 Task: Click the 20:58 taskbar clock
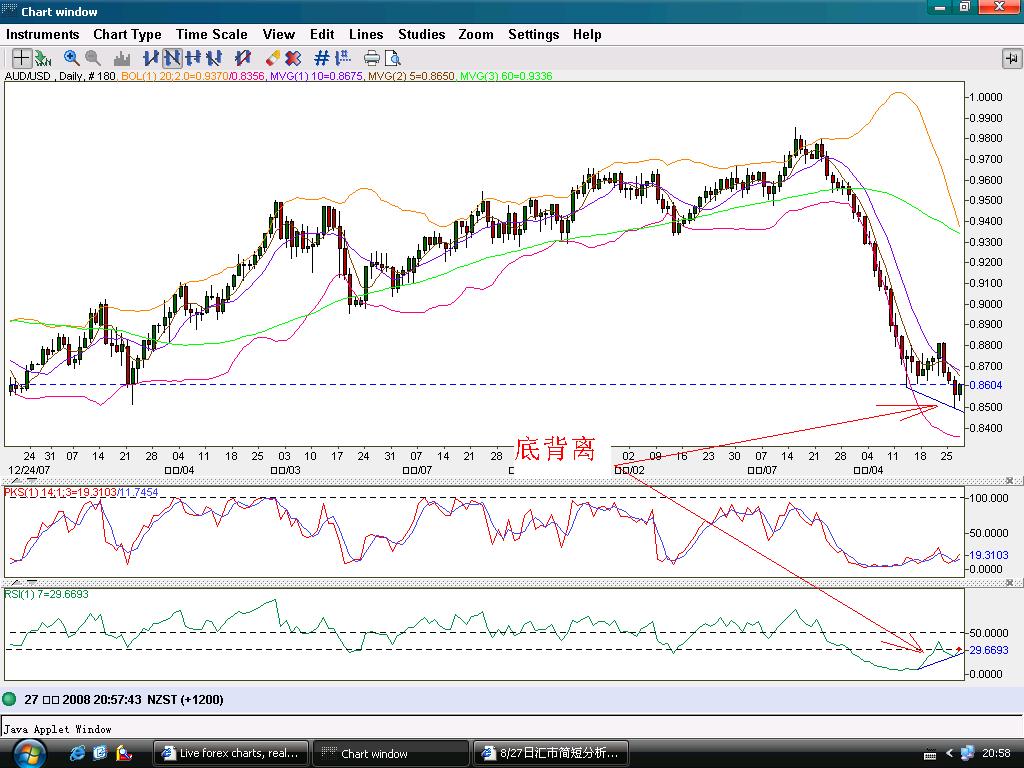coord(996,754)
